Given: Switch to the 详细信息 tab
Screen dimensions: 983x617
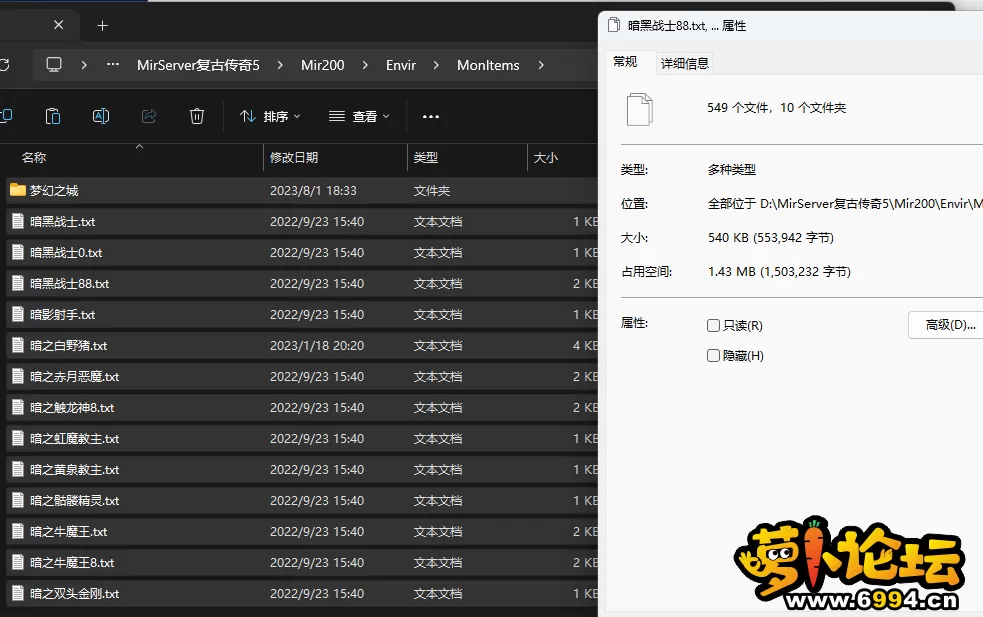Looking at the screenshot, I should pos(685,63).
